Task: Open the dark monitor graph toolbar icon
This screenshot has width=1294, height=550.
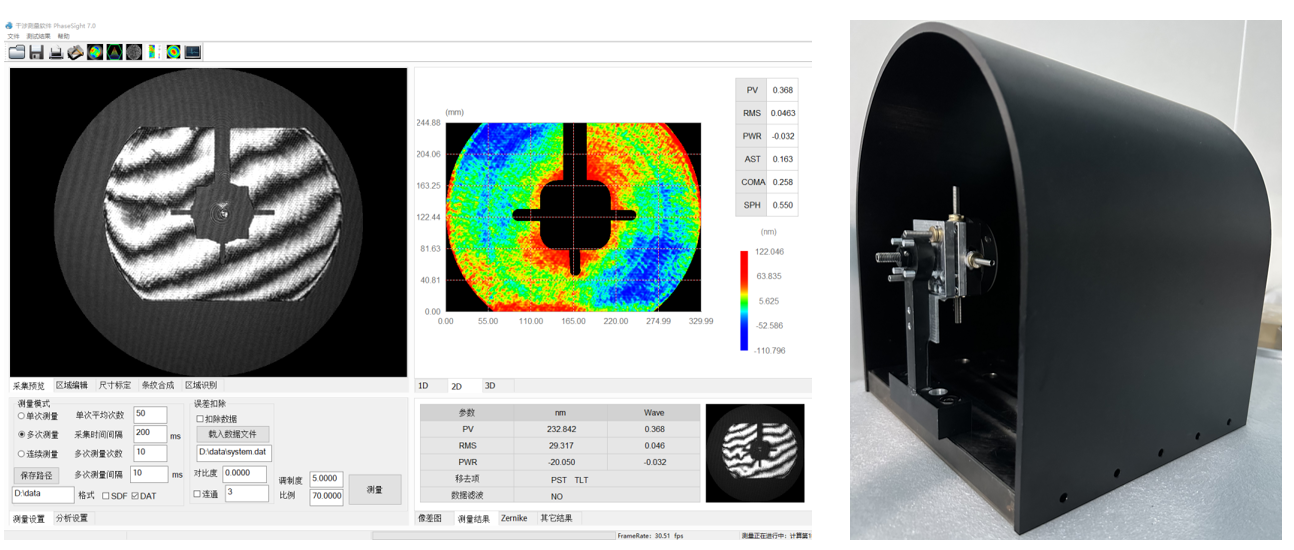Action: coord(193,52)
